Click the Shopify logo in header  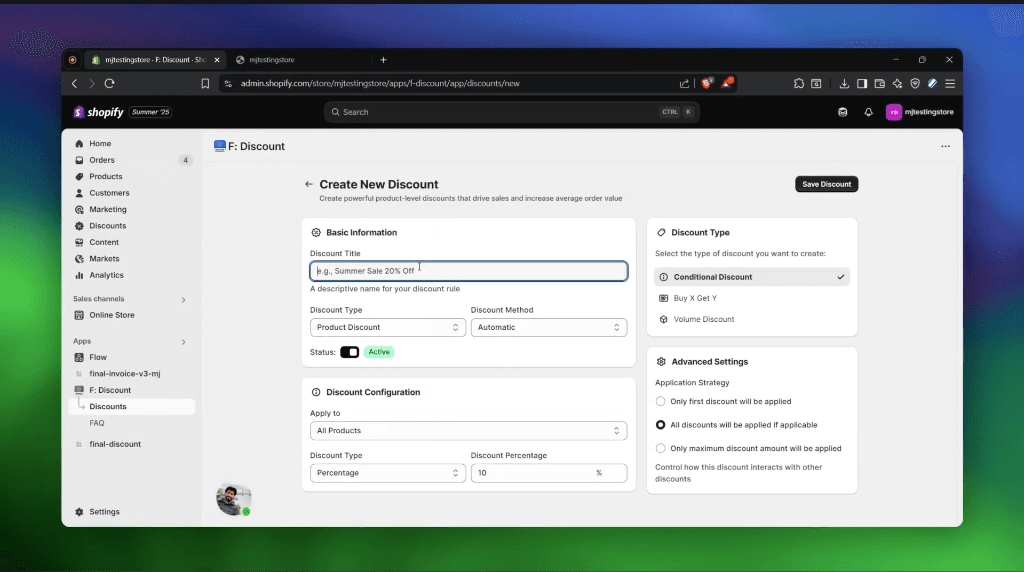[98, 112]
